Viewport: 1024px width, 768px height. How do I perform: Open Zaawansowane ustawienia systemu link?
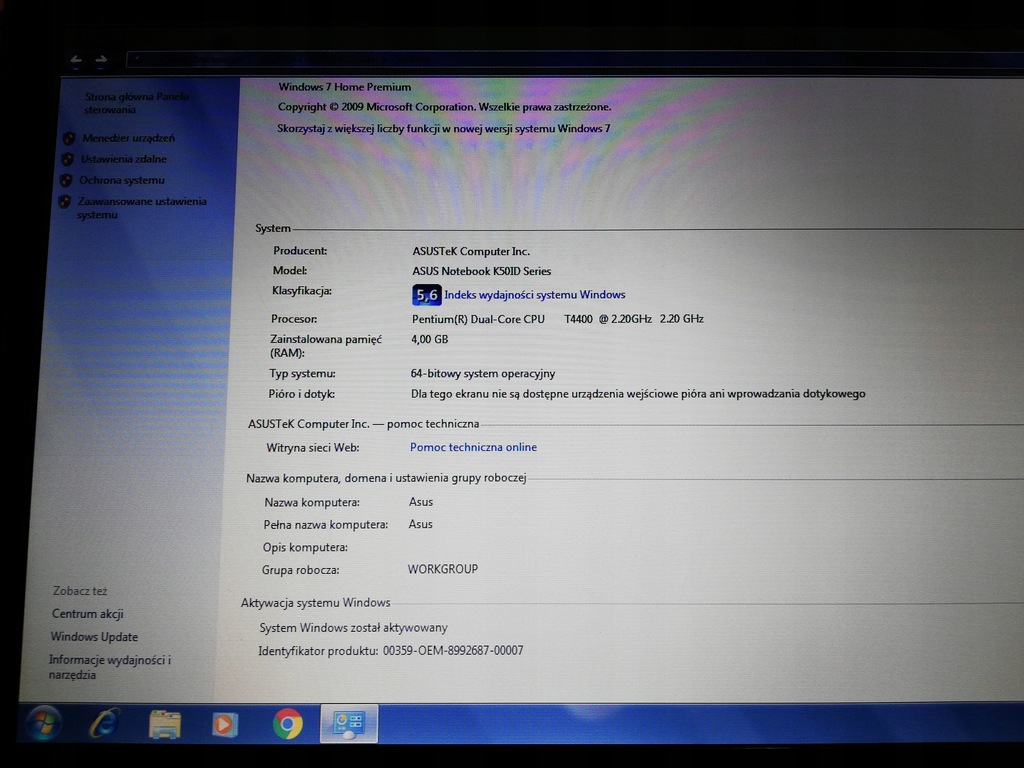141,208
